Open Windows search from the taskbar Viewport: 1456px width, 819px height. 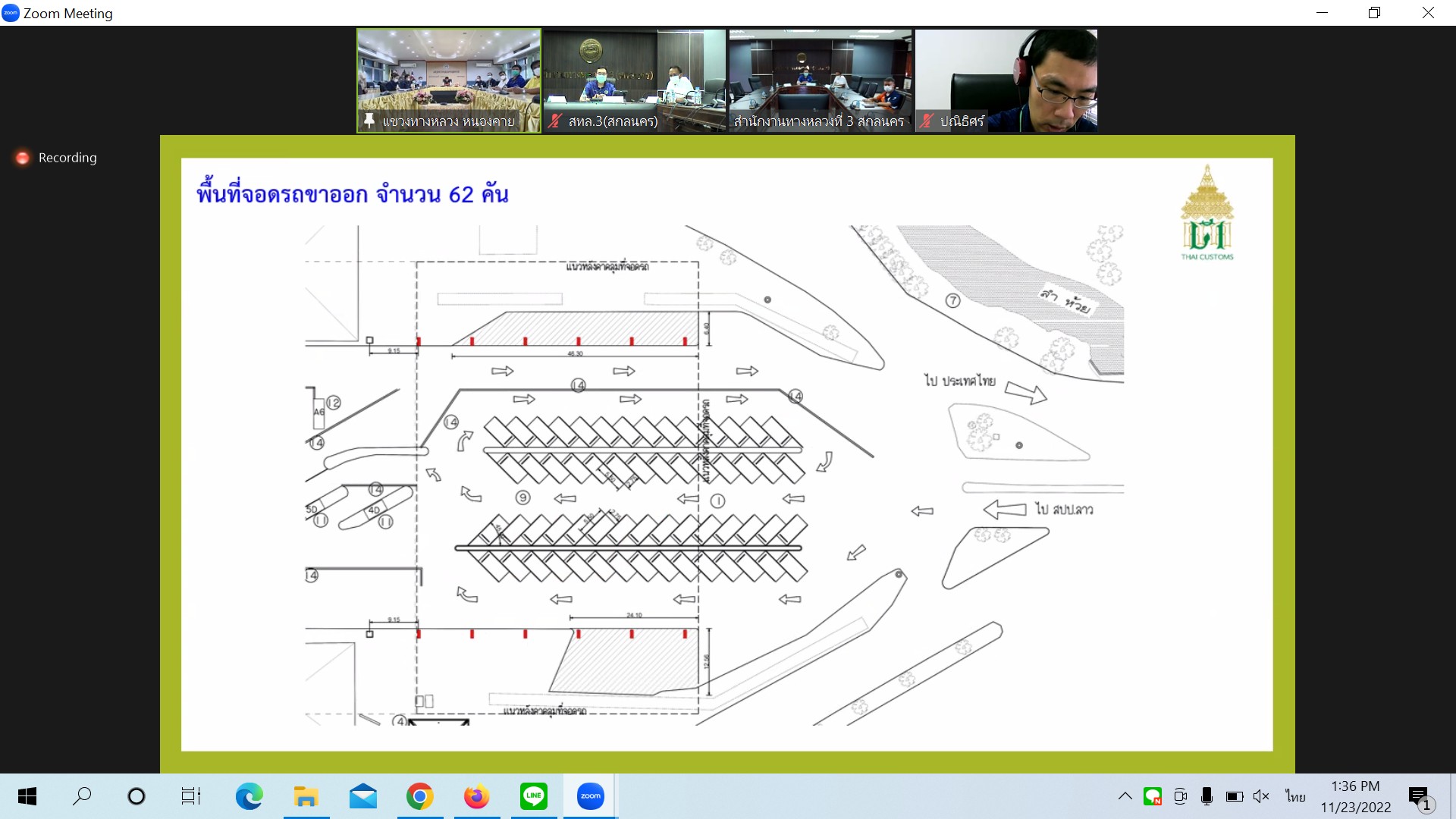pos(82,796)
